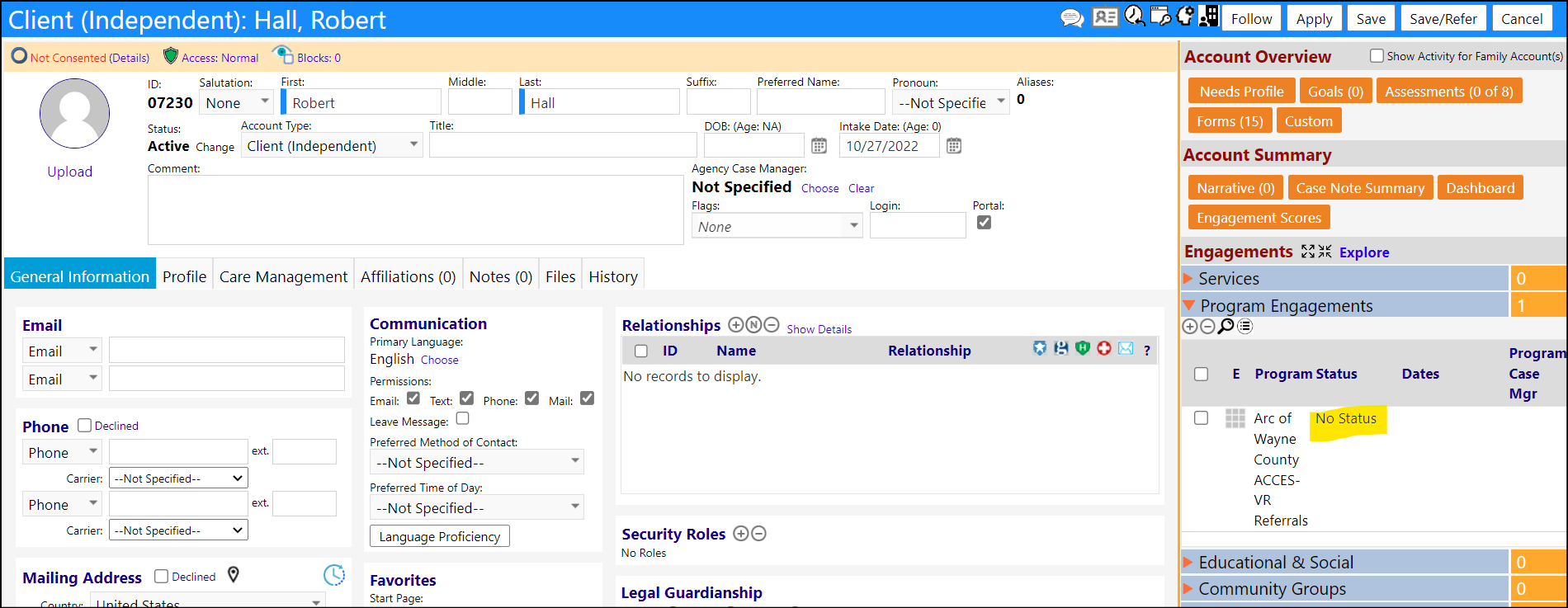The width and height of the screenshot is (1568, 608).
Task: Toggle the Portal checkbox
Action: coord(984,223)
